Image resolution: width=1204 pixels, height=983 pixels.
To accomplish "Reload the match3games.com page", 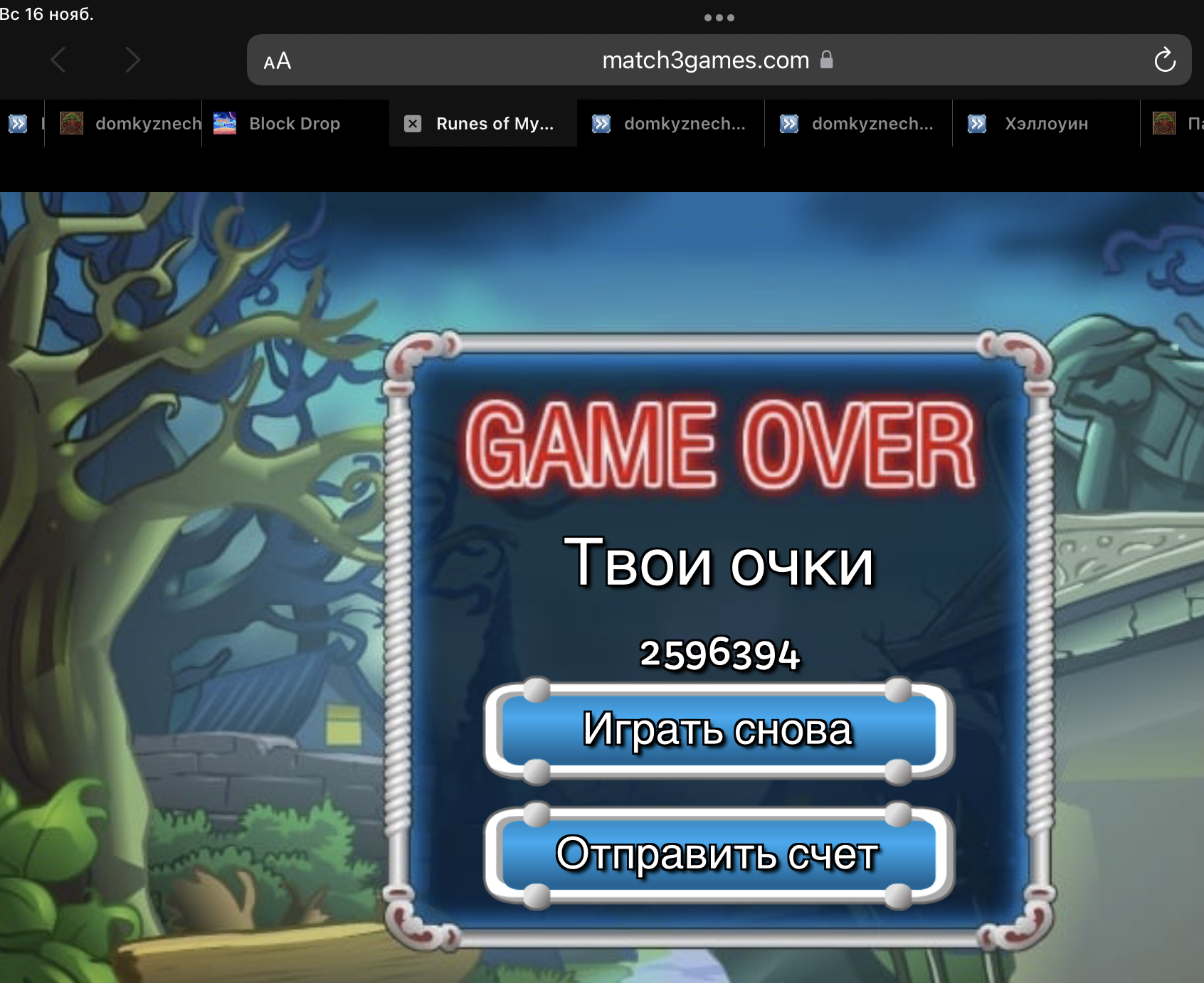I will (x=1164, y=60).
